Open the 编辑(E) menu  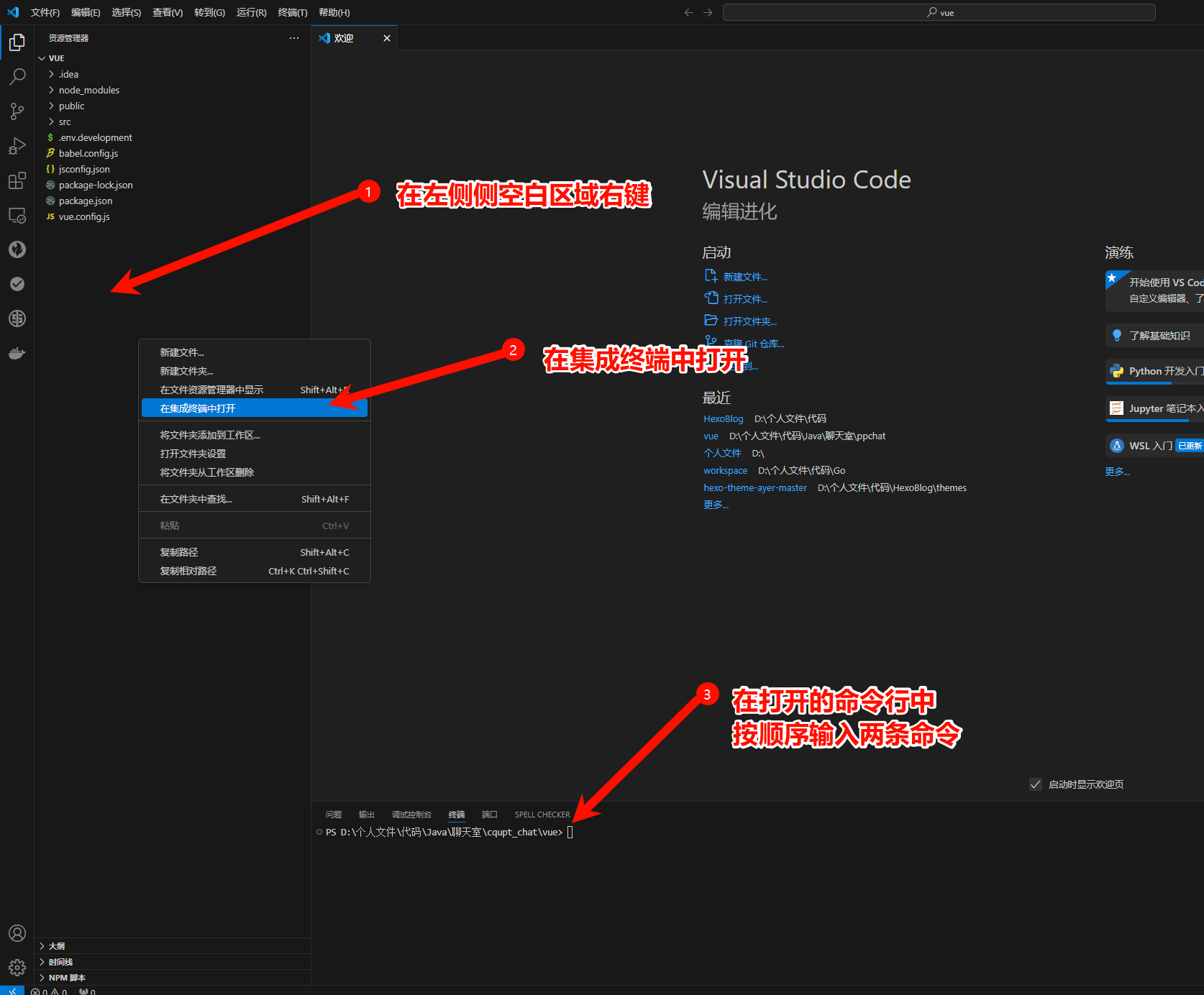pyautogui.click(x=86, y=12)
